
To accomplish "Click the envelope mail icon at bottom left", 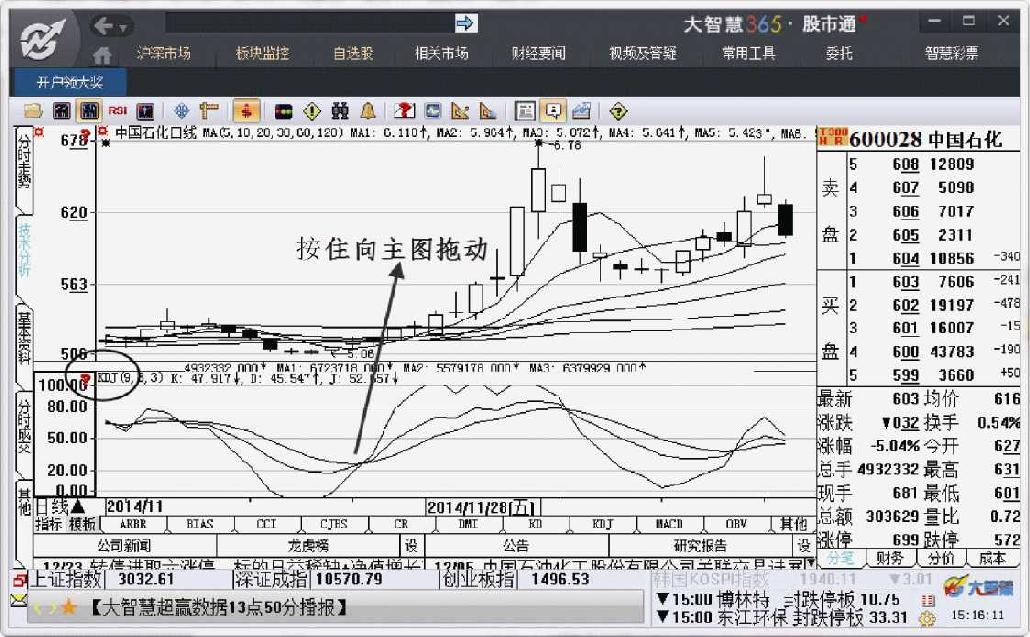I will point(18,600).
